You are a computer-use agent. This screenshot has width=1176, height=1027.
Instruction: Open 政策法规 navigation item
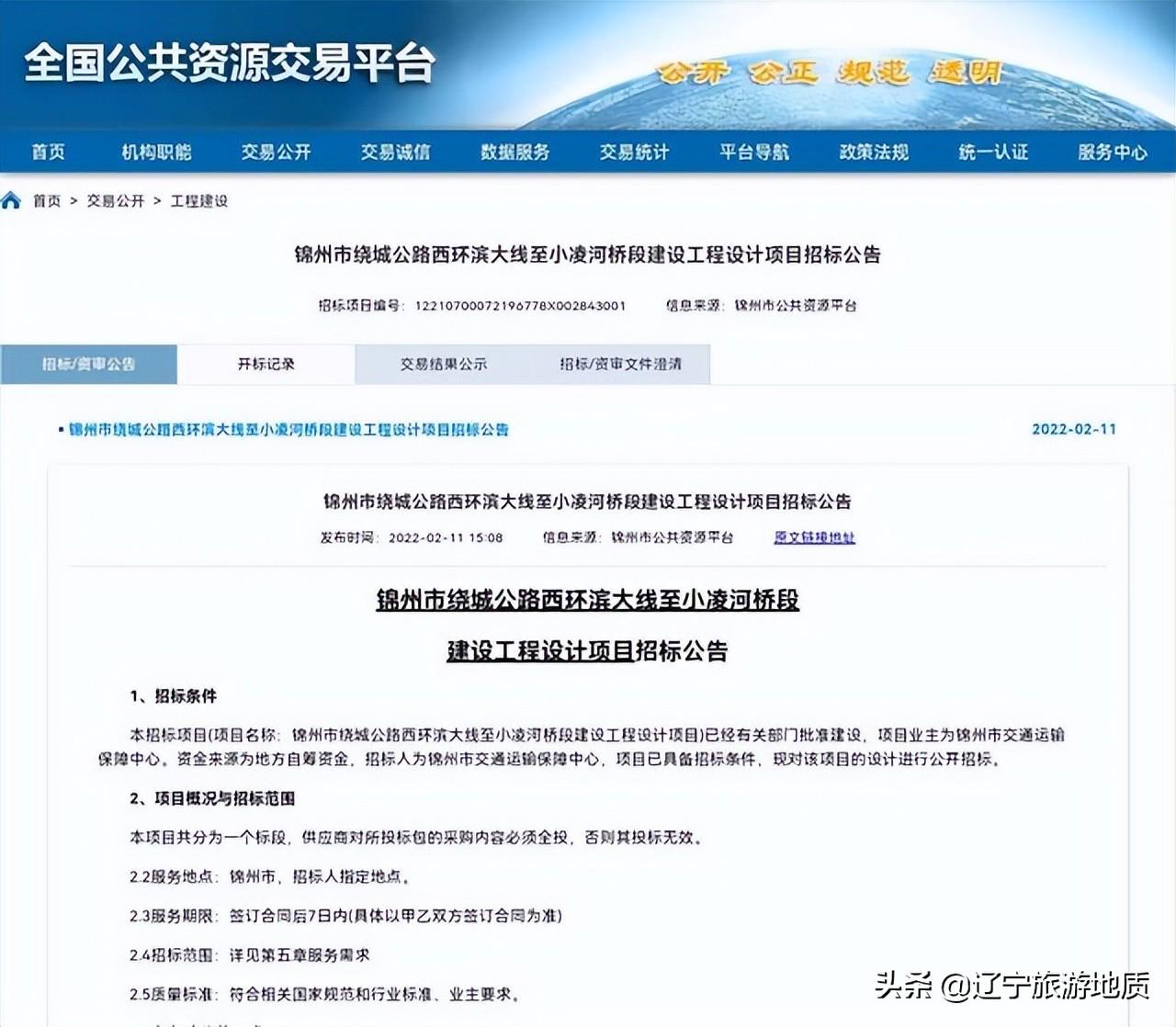click(874, 152)
